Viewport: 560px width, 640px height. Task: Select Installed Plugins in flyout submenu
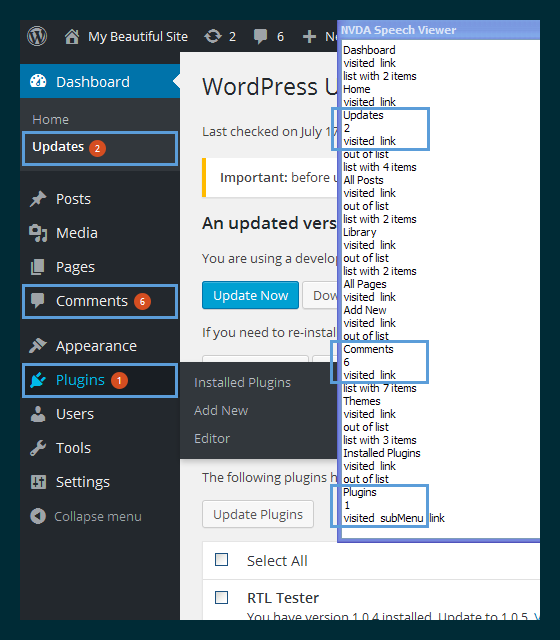(242, 382)
